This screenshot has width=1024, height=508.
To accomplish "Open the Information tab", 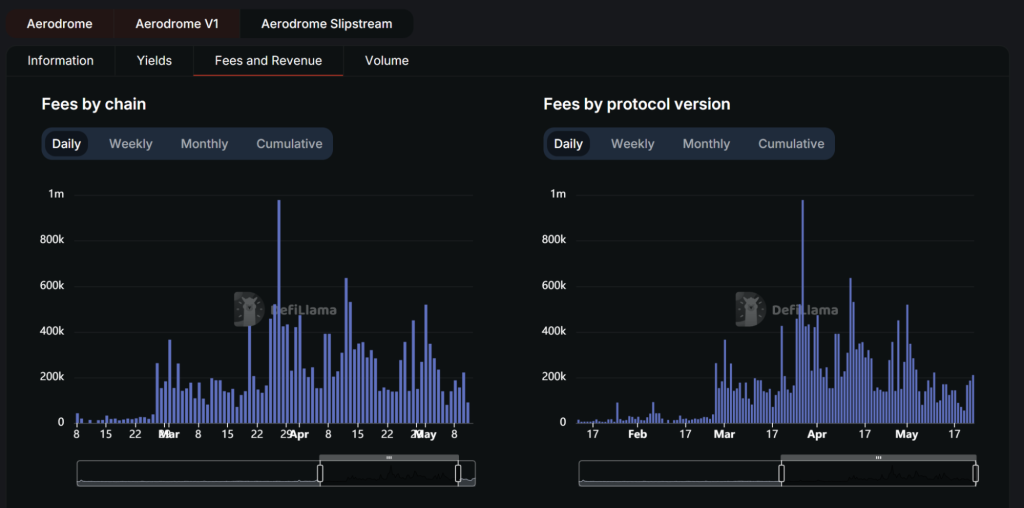I will pos(61,61).
